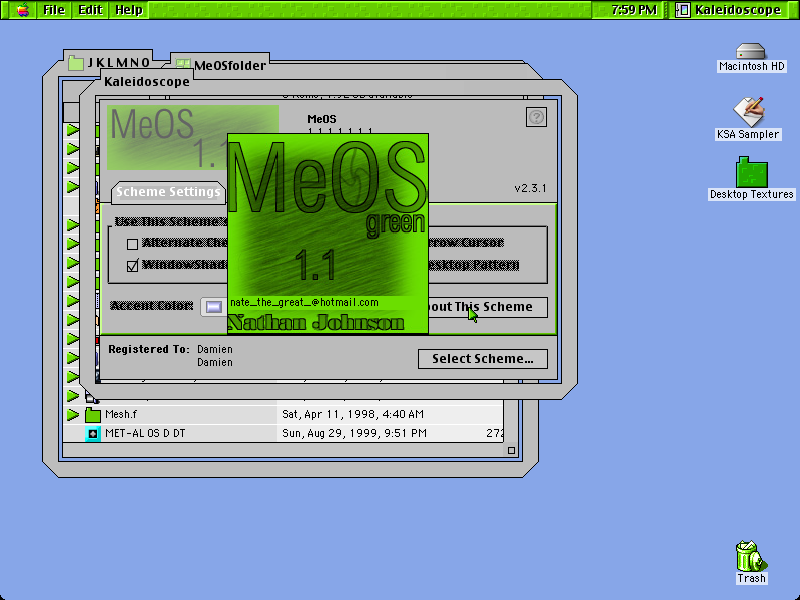Switch to the Scheme Settings tab
The width and height of the screenshot is (800, 600).
[x=168, y=192]
